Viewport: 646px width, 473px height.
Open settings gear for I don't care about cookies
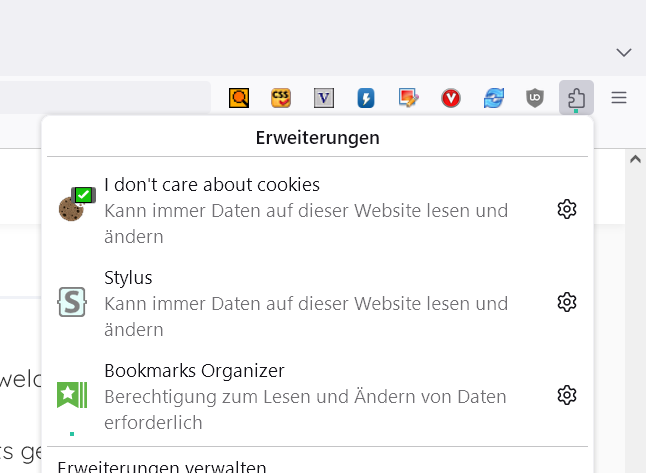click(x=567, y=209)
